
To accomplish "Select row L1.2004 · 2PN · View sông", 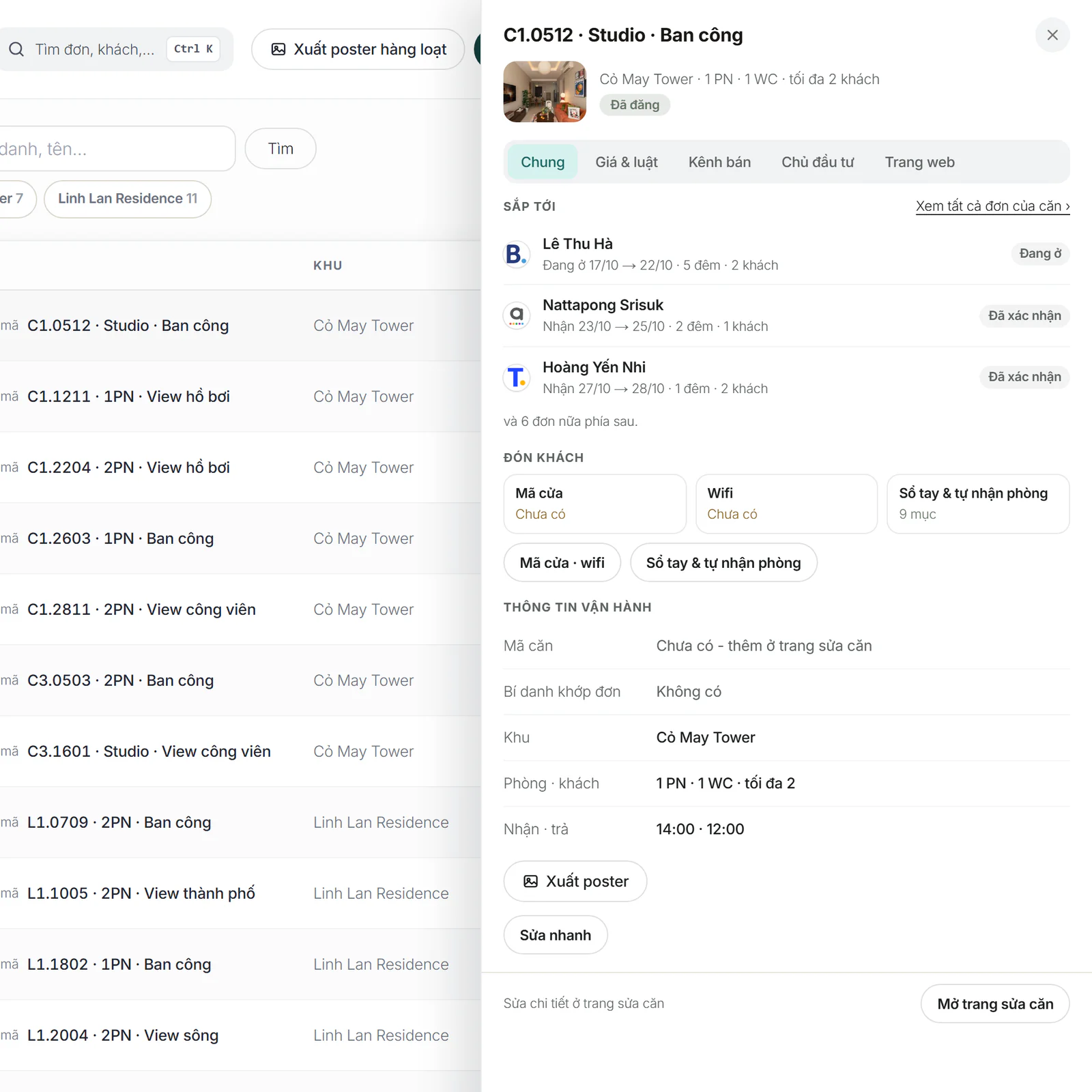I will pos(240,1035).
